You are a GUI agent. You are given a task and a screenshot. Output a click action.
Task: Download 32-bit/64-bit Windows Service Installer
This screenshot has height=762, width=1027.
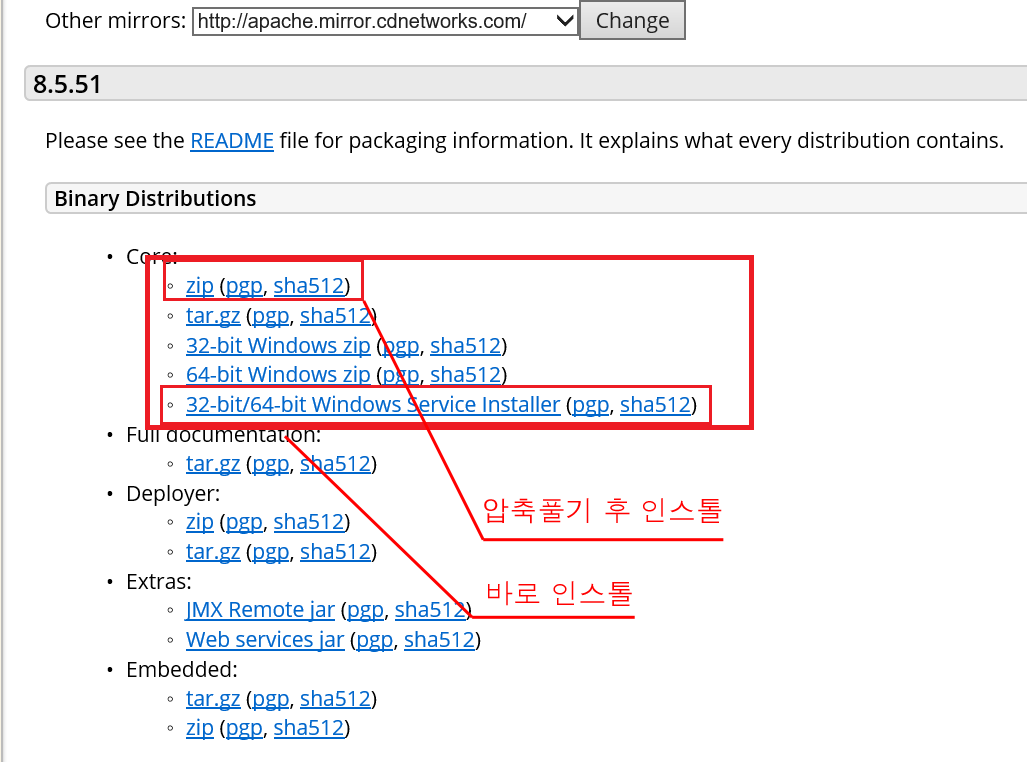pos(373,405)
